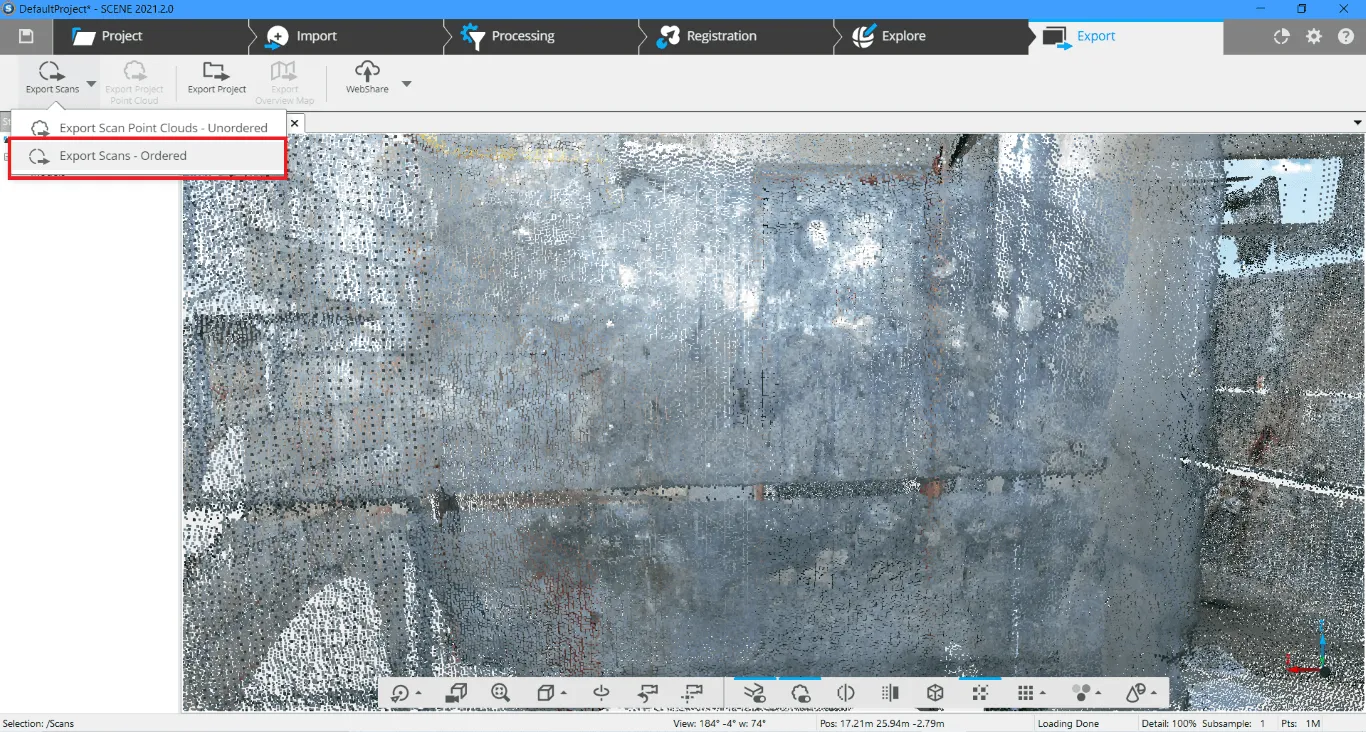1366x732 pixels.
Task: Expand the box view options arrow
Action: pos(564,693)
